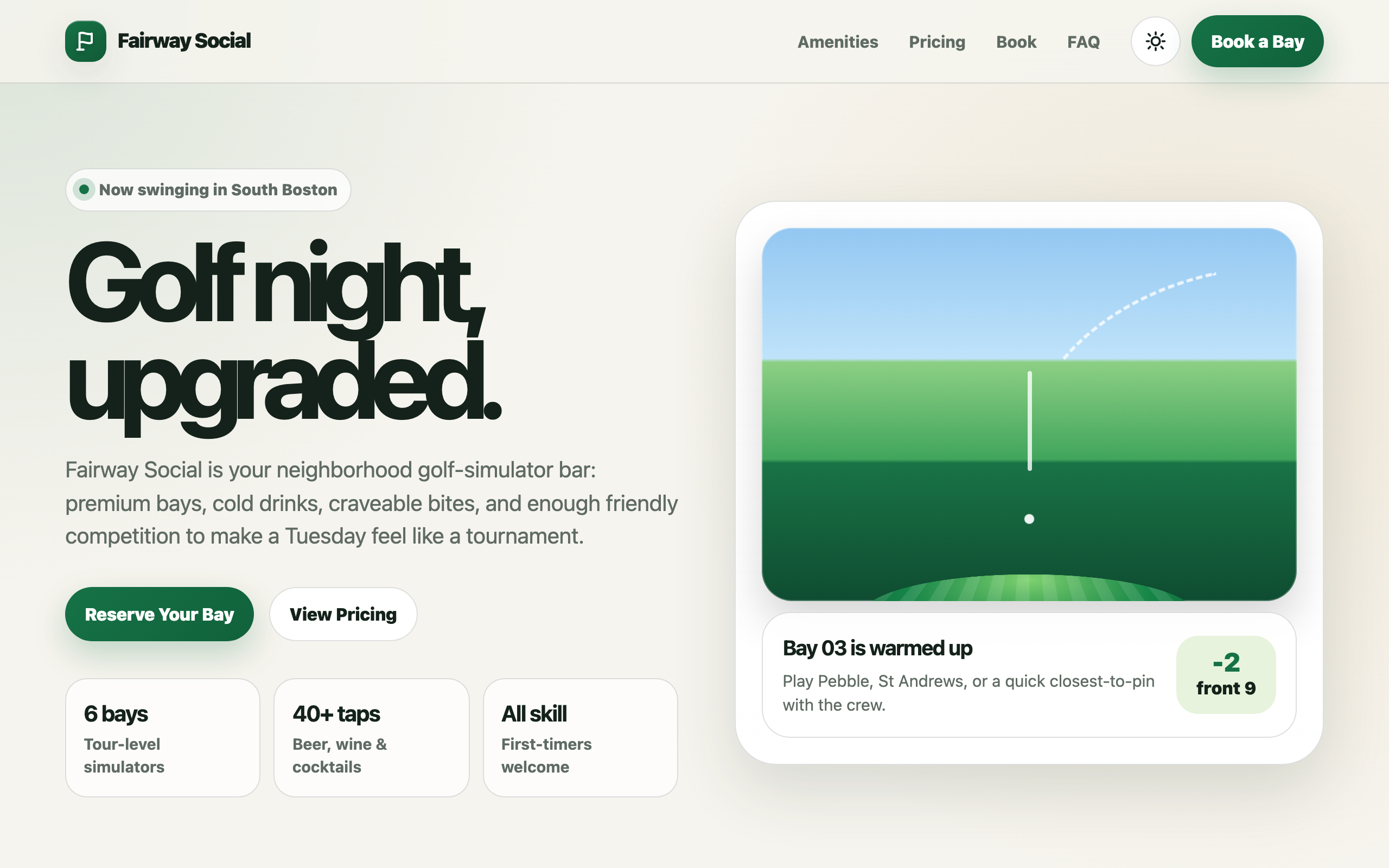Toggle the light/dark theme sun button
The image size is (1389, 868).
1155,41
